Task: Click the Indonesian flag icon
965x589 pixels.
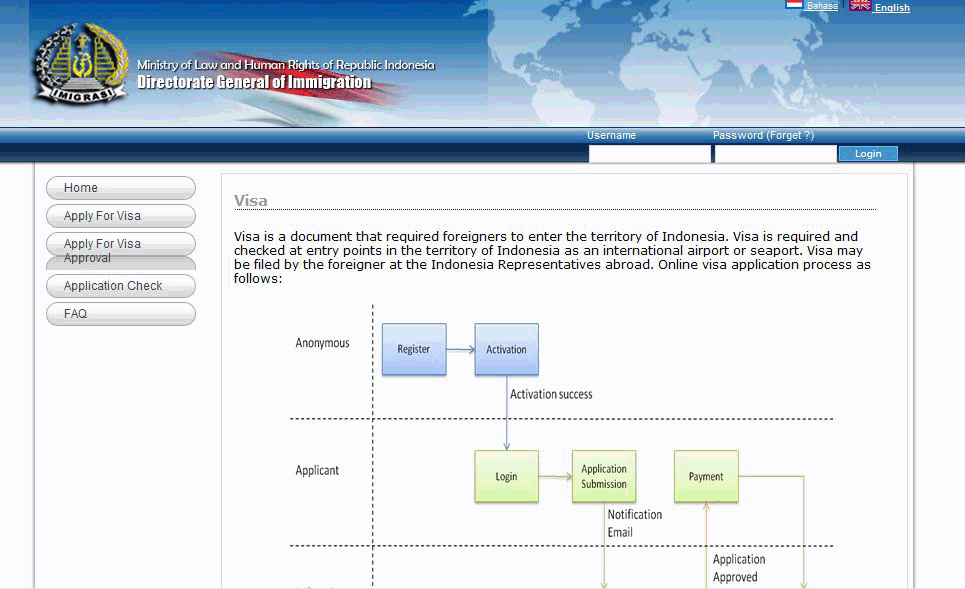Action: (794, 5)
